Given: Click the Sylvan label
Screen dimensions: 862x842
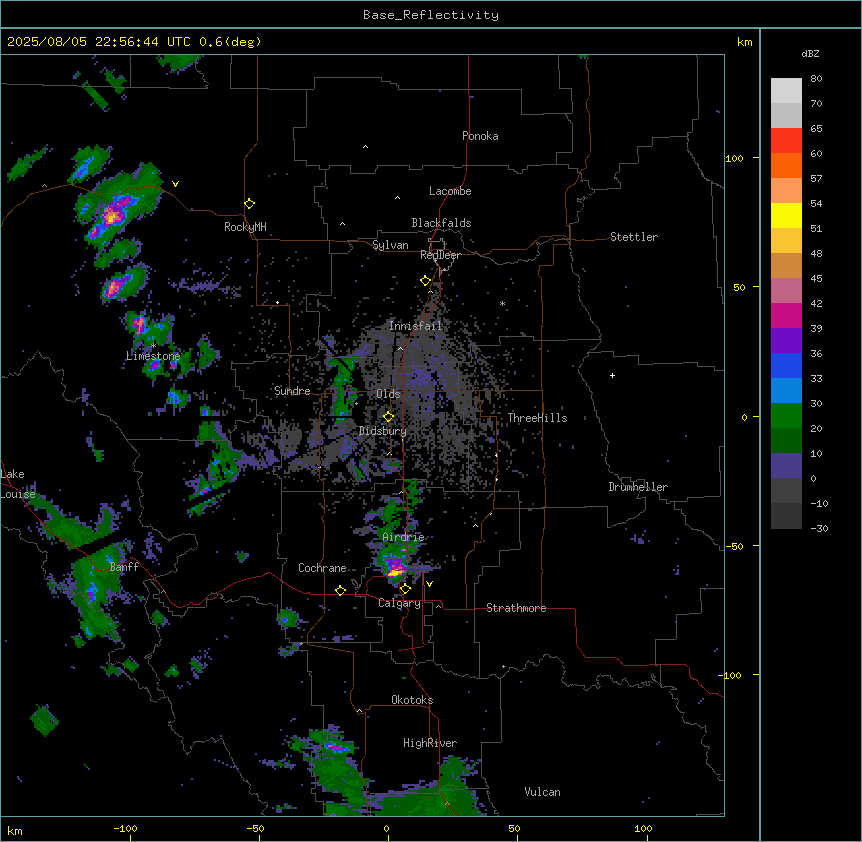Looking at the screenshot, I should tap(390, 245).
